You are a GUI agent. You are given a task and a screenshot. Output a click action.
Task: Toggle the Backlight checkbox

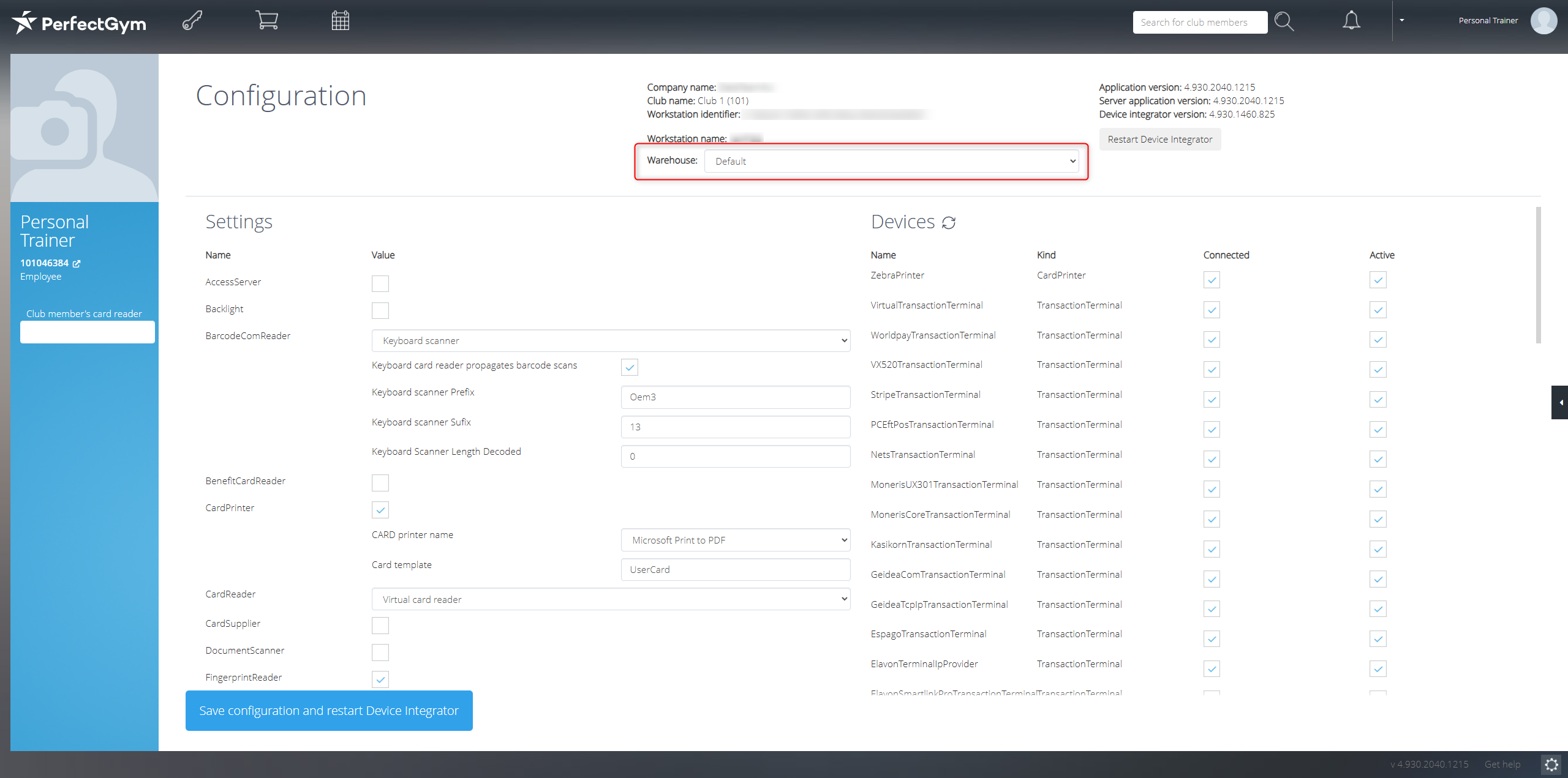380,310
